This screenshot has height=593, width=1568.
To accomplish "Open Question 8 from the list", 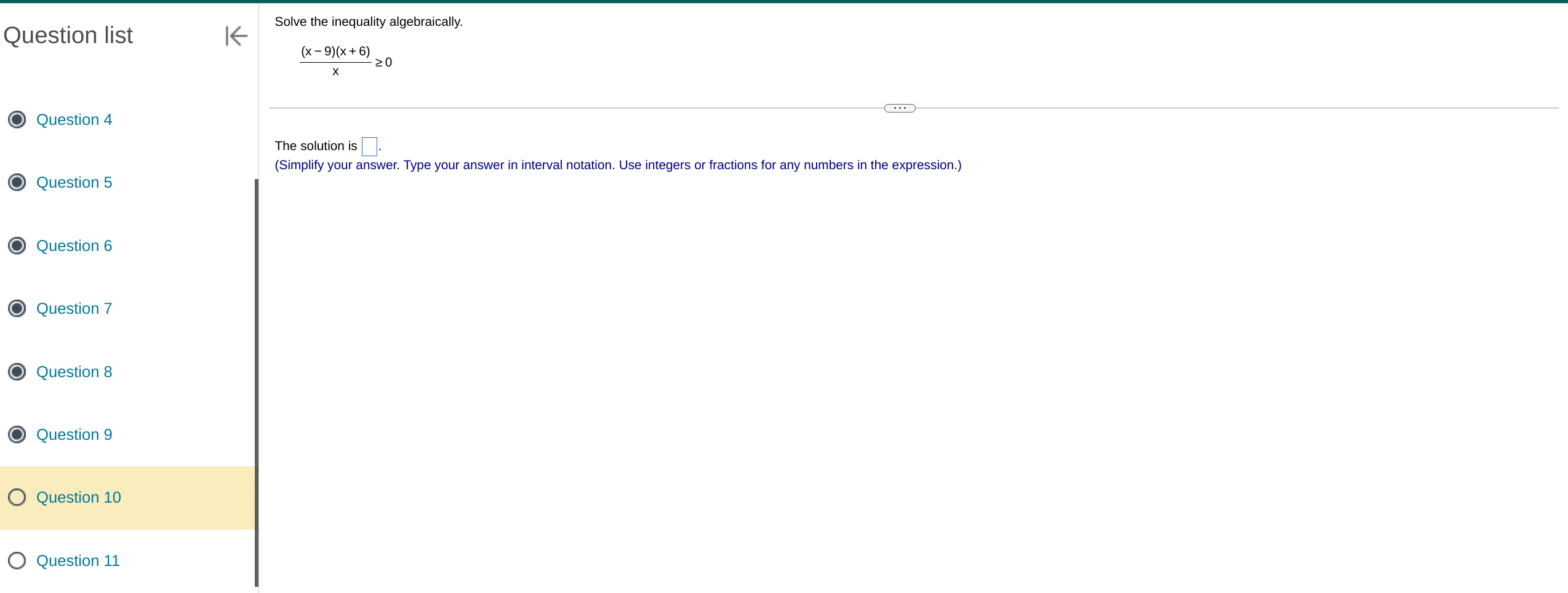I will (74, 372).
